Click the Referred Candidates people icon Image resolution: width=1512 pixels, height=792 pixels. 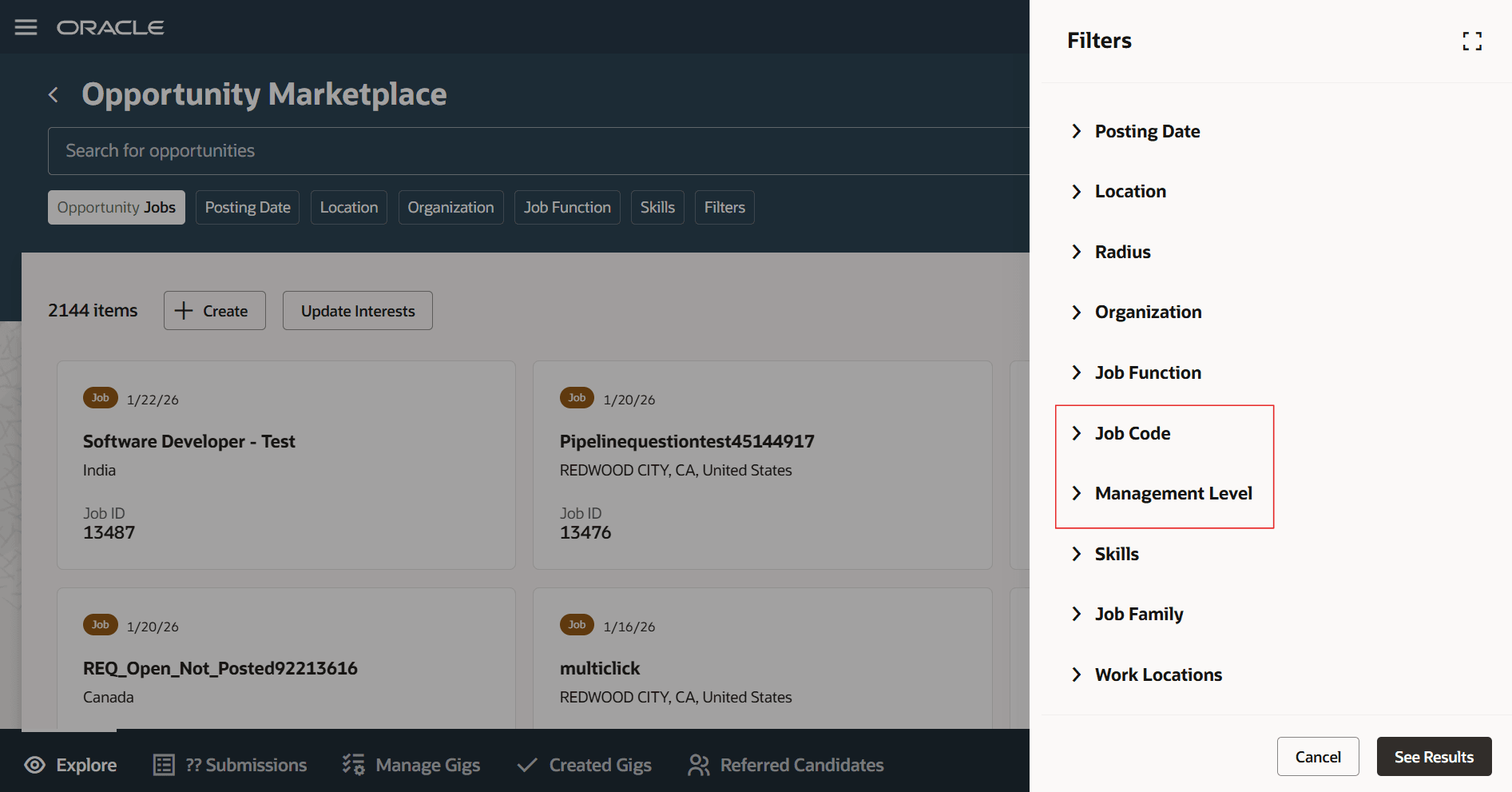click(x=698, y=765)
